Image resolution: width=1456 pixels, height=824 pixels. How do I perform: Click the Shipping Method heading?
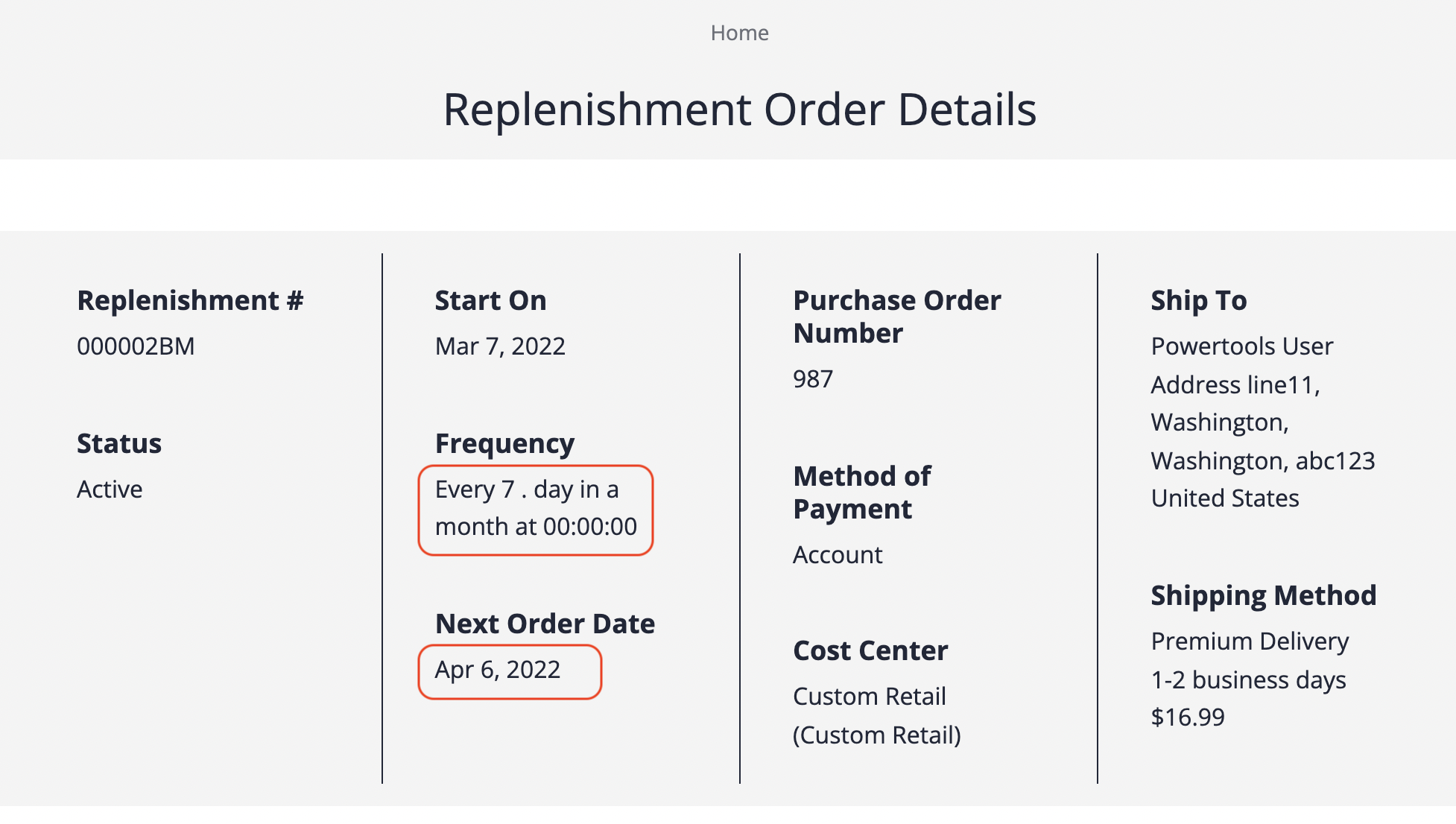1263,595
